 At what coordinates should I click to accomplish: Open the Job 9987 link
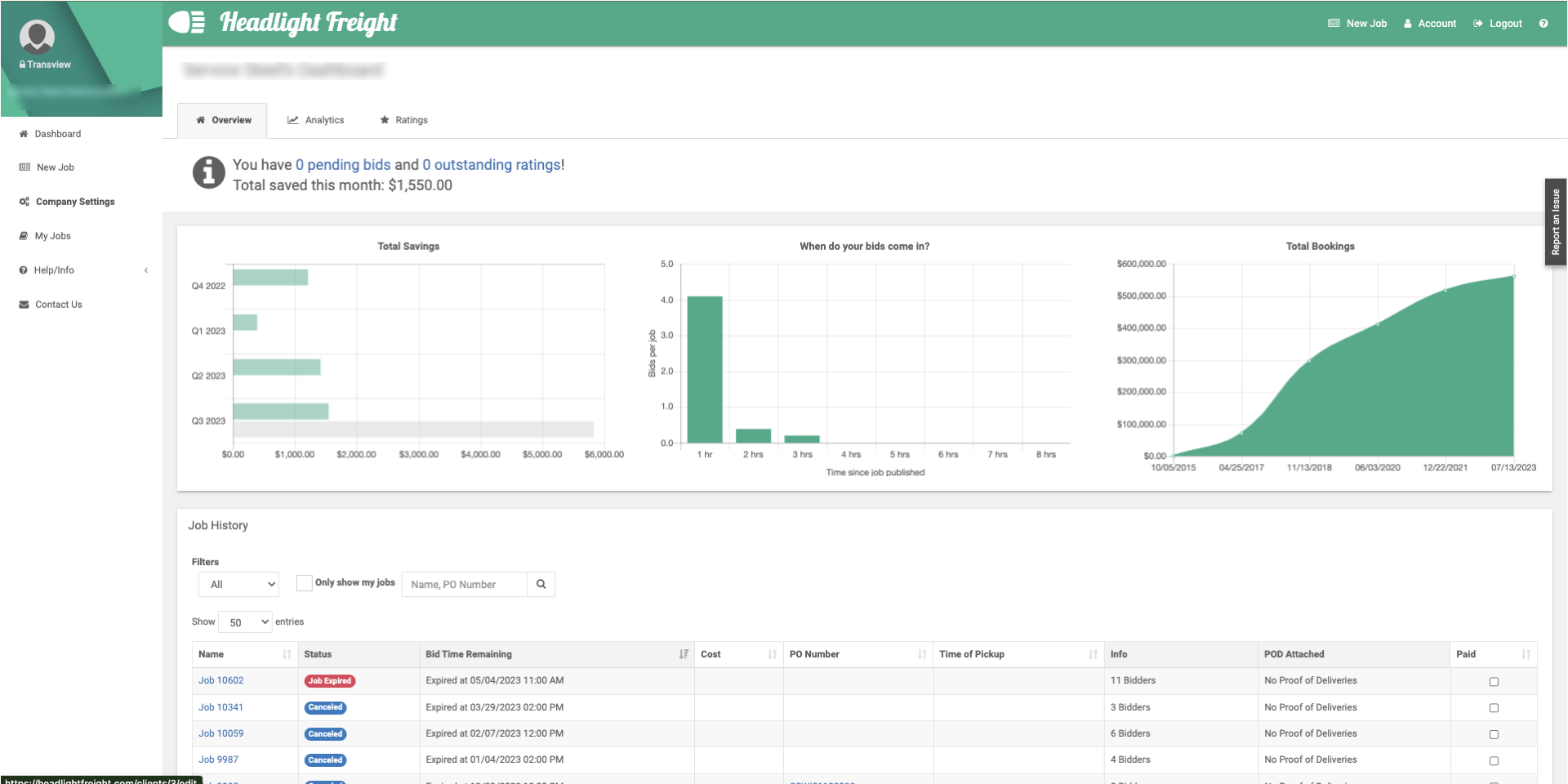click(x=218, y=759)
